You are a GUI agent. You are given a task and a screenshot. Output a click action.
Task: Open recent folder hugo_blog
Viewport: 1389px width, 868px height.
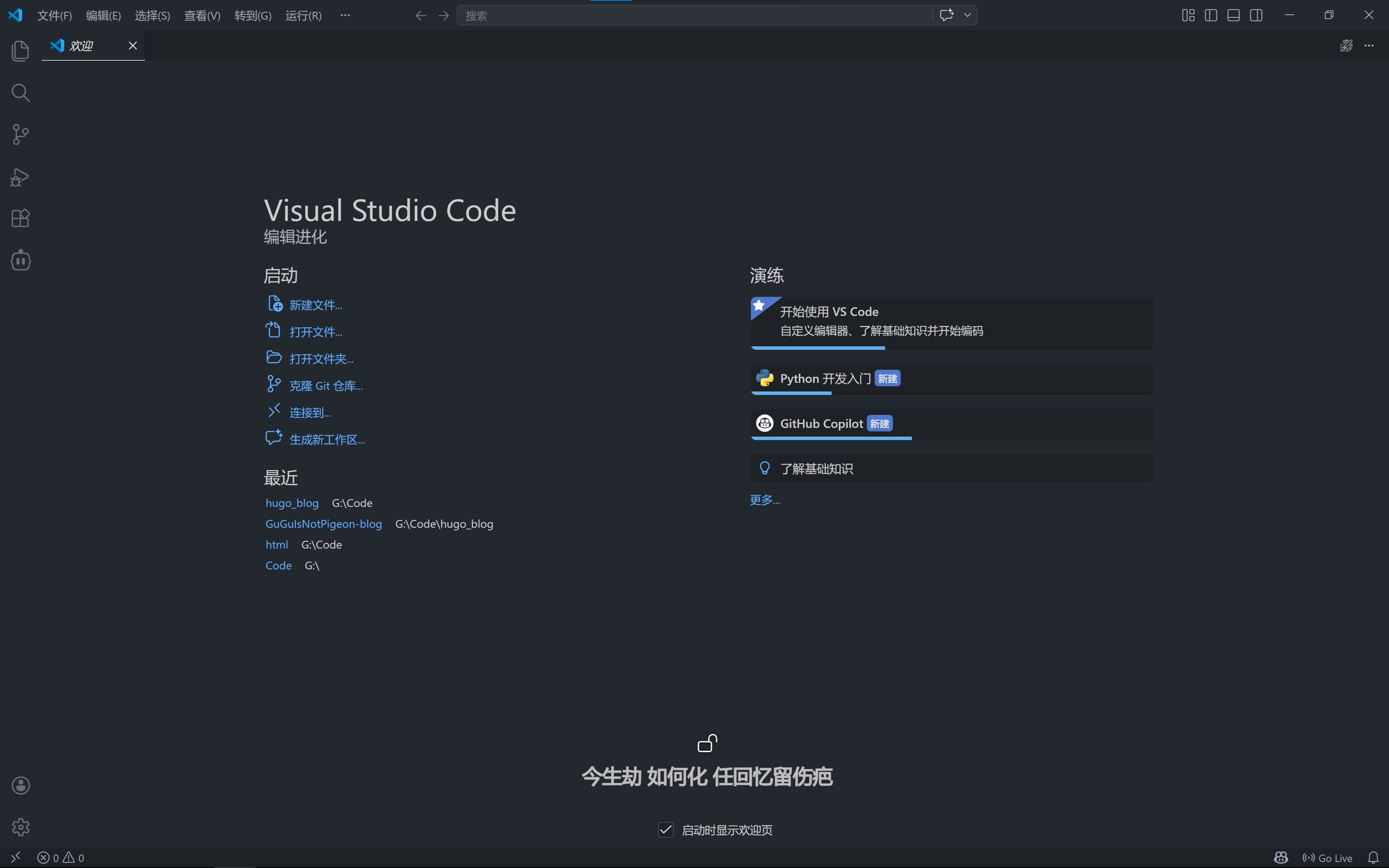[x=292, y=503]
